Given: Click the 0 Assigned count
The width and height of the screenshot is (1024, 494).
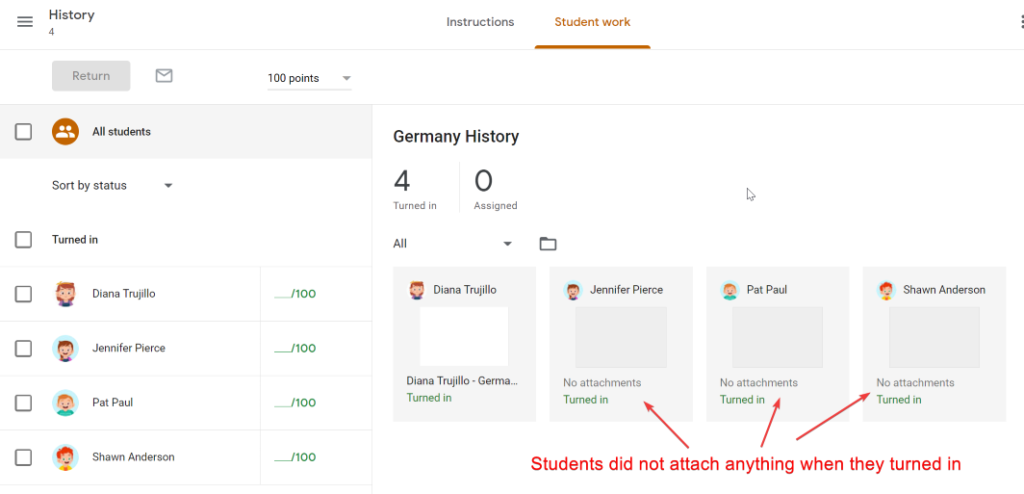Looking at the screenshot, I should click(495, 188).
